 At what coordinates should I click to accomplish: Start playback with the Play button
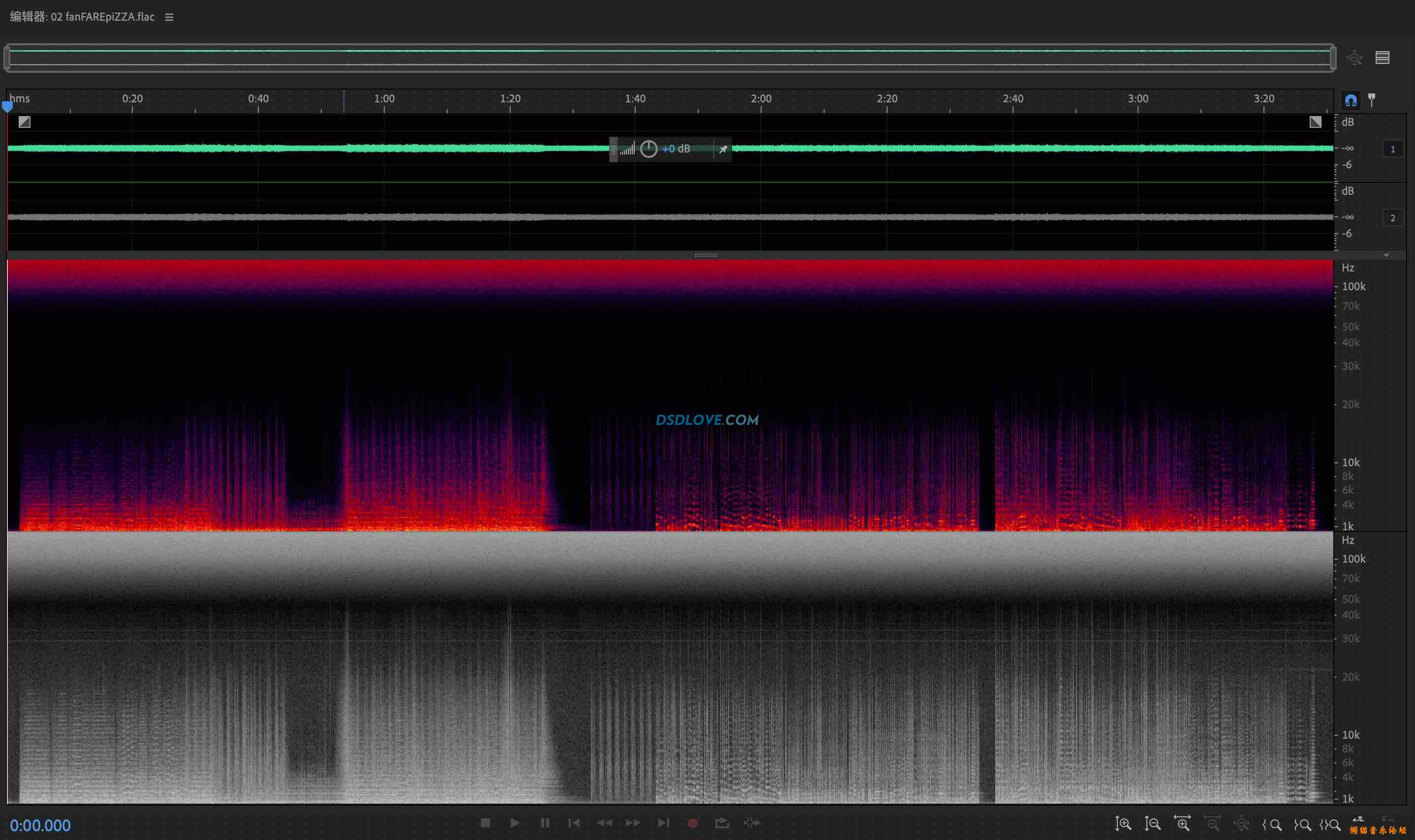(515, 823)
